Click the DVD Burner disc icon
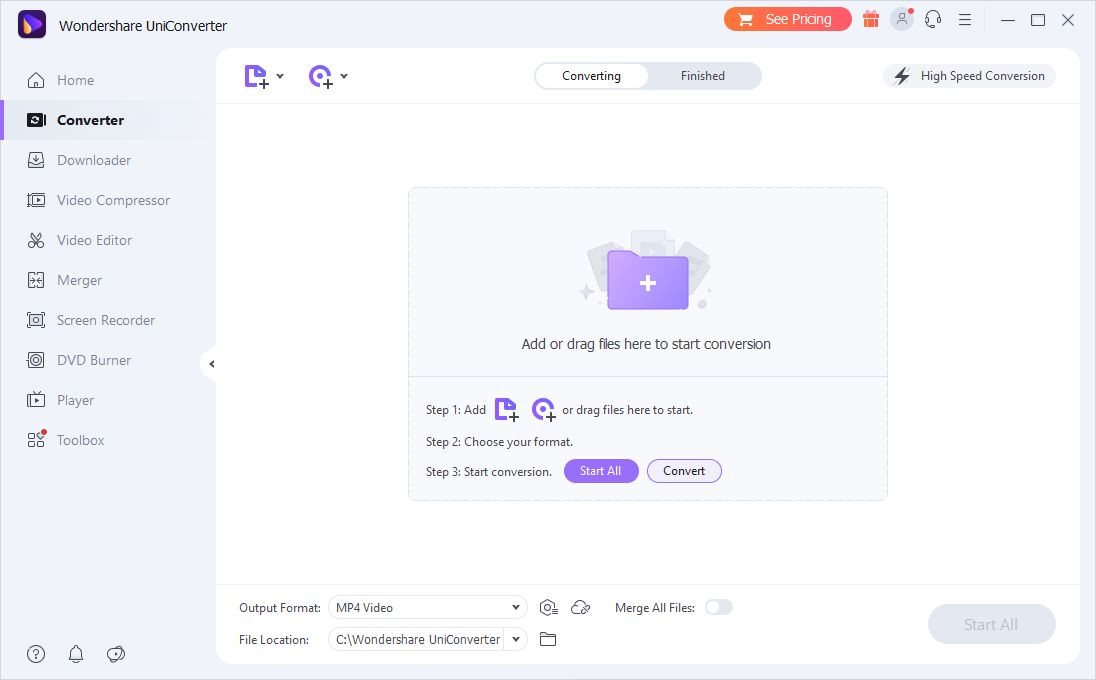The height and width of the screenshot is (680, 1096). [x=36, y=360]
